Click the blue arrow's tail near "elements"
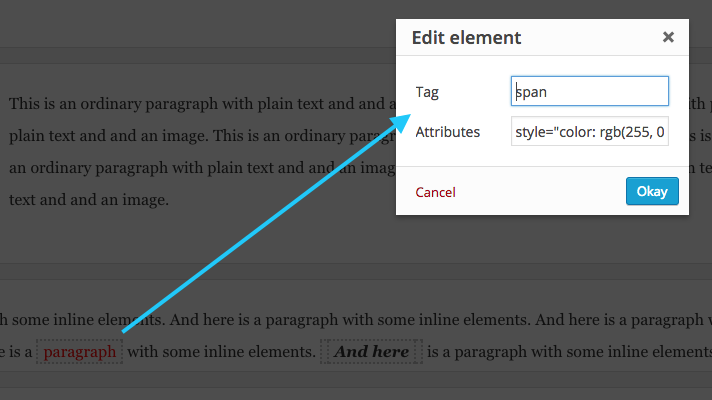The image size is (712, 400). click(x=126, y=330)
